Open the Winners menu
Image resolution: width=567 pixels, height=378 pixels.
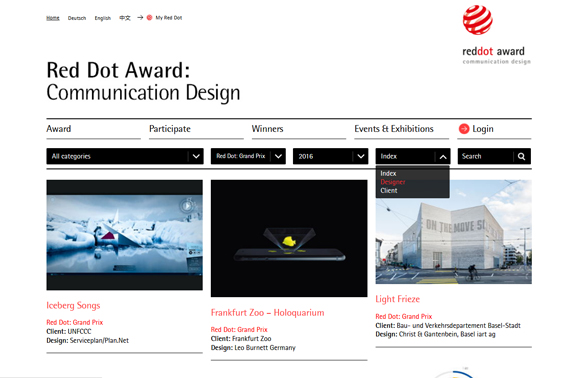click(x=267, y=129)
